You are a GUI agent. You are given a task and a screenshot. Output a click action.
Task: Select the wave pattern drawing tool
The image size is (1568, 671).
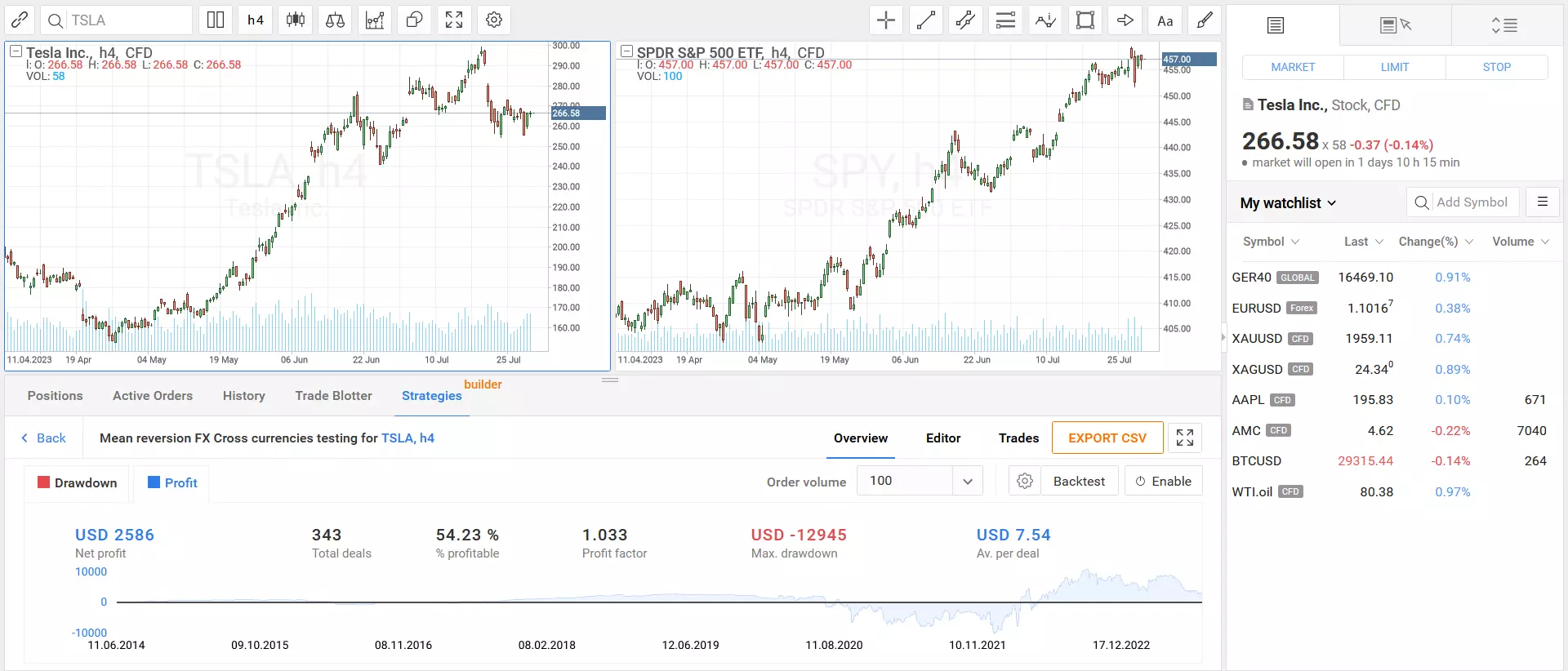click(x=1045, y=20)
